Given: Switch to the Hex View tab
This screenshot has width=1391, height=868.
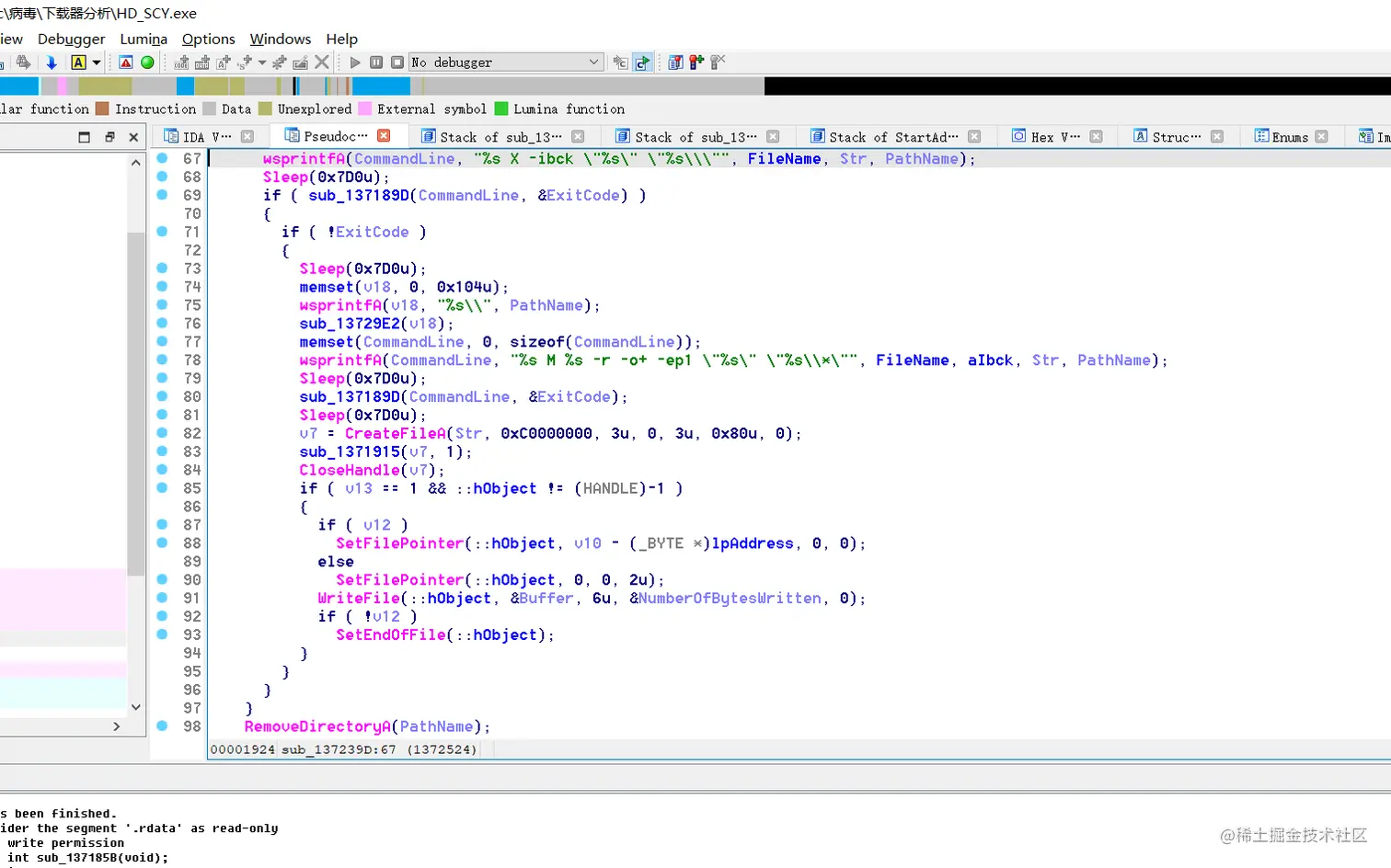Looking at the screenshot, I should click(x=1056, y=137).
